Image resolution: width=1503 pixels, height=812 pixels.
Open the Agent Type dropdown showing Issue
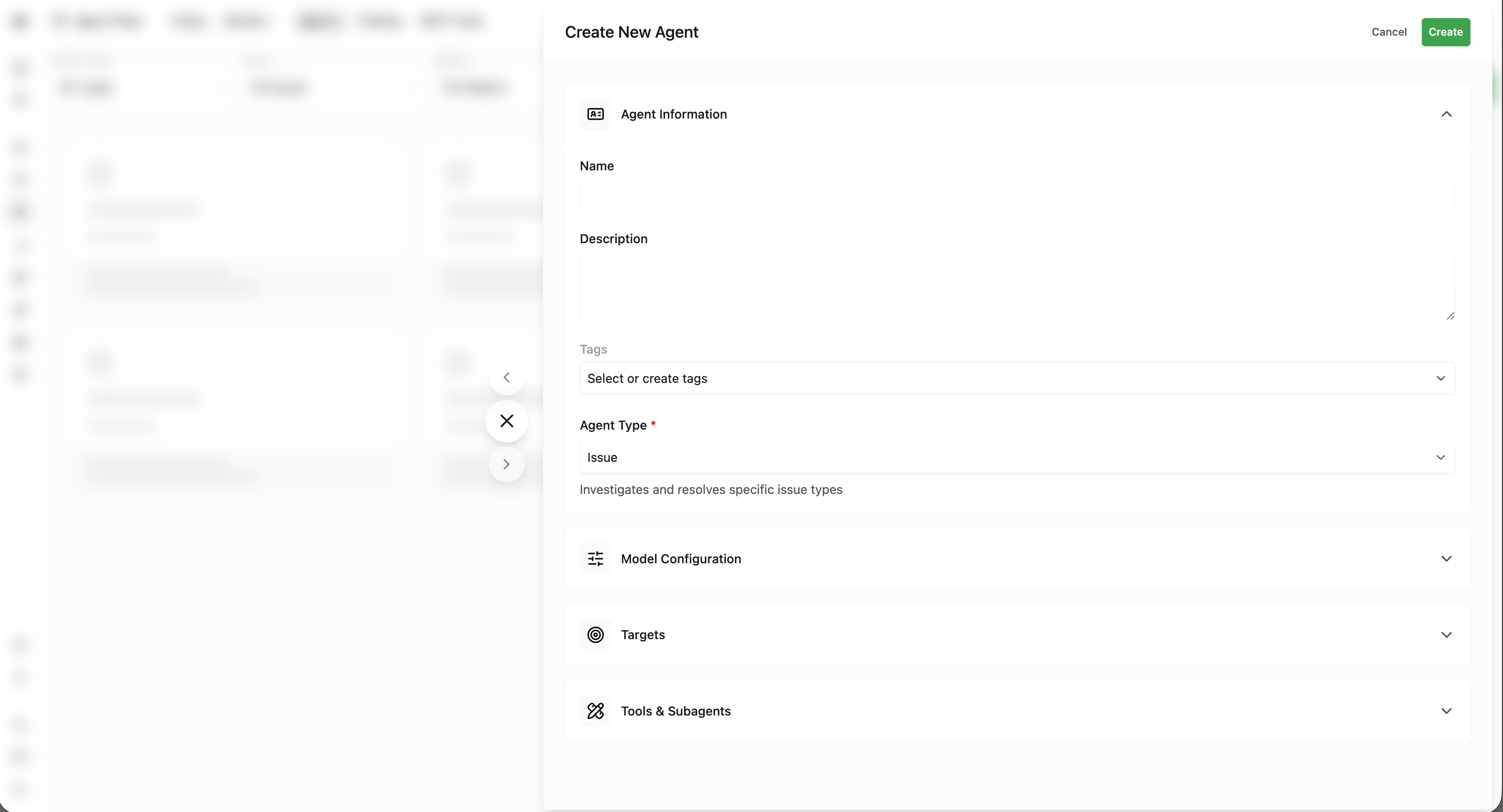point(1016,457)
